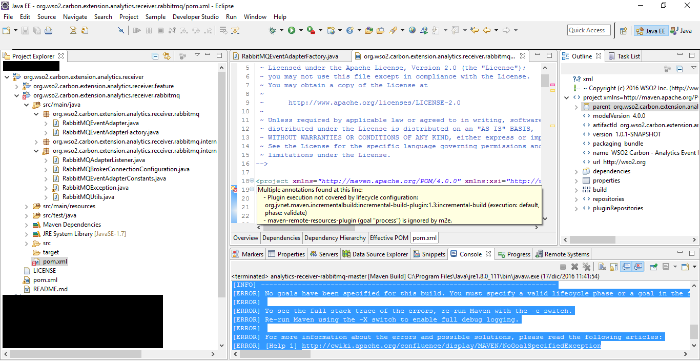700x361 pixels.
Task: Toggle Show Console When Output Changes
Action: click(626, 267)
